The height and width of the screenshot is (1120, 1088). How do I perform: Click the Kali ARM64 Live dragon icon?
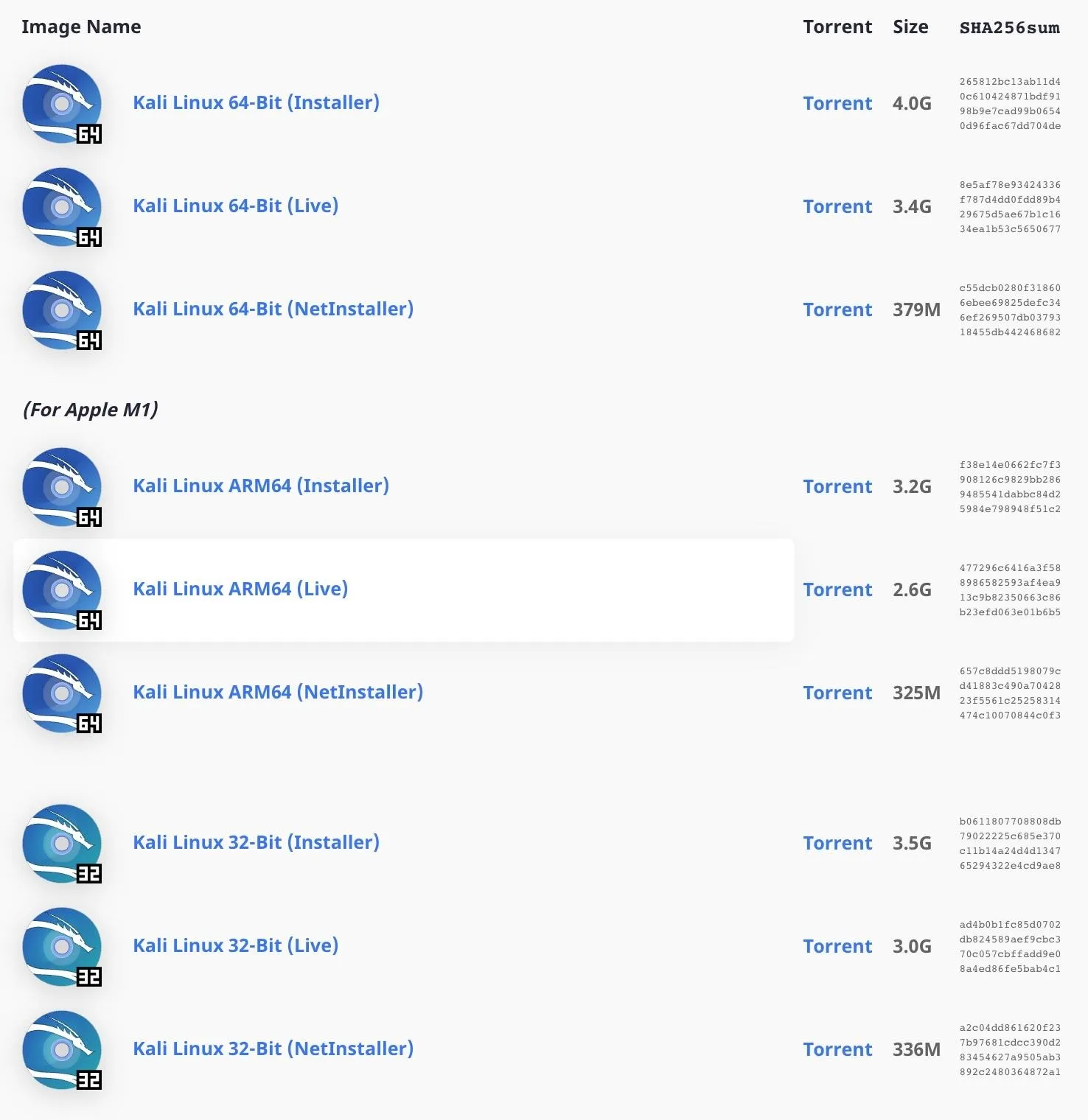click(x=63, y=590)
